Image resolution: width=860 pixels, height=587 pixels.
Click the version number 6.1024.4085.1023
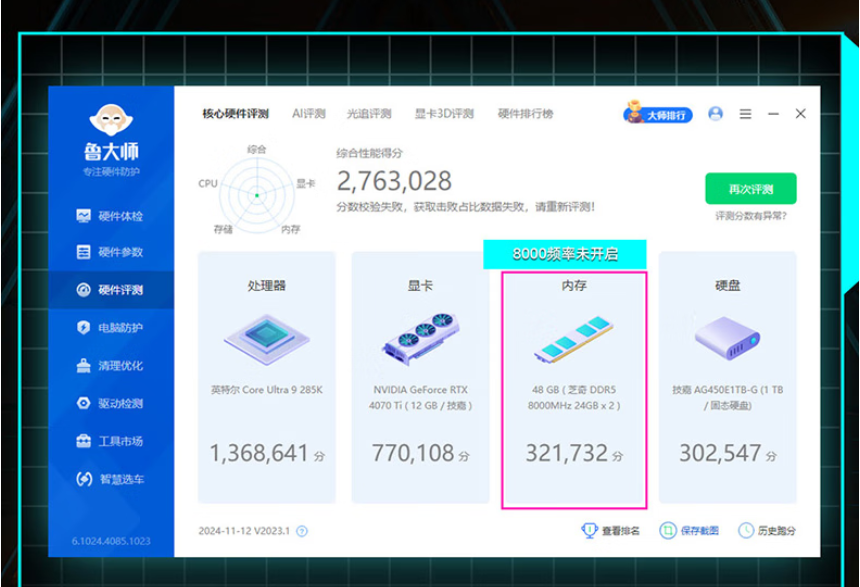[x=111, y=541]
